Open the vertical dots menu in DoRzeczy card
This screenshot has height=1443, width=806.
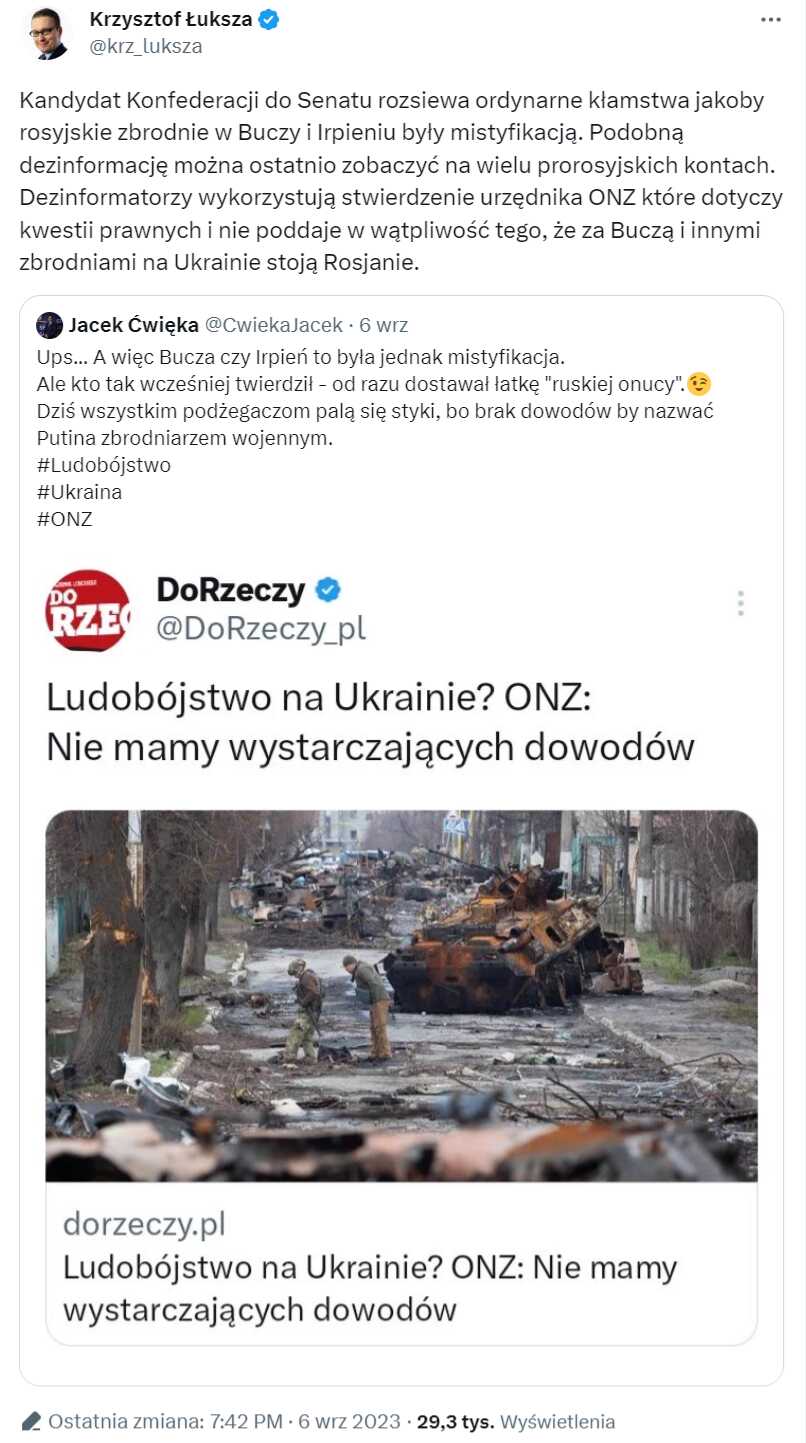coord(740,603)
